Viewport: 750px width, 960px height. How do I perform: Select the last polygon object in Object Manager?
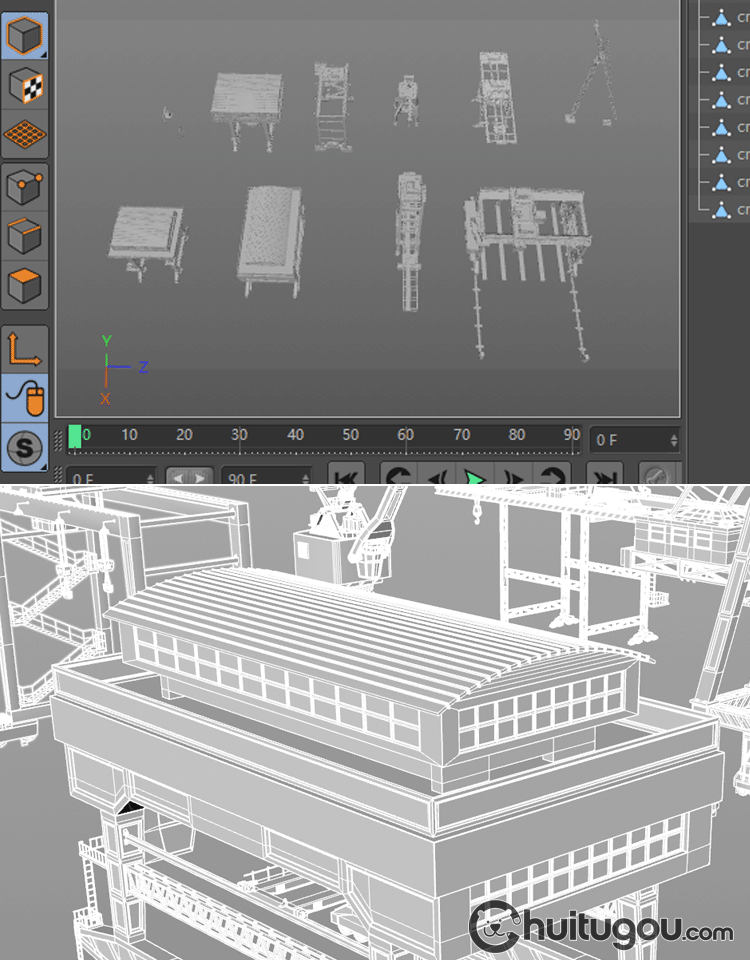click(720, 210)
